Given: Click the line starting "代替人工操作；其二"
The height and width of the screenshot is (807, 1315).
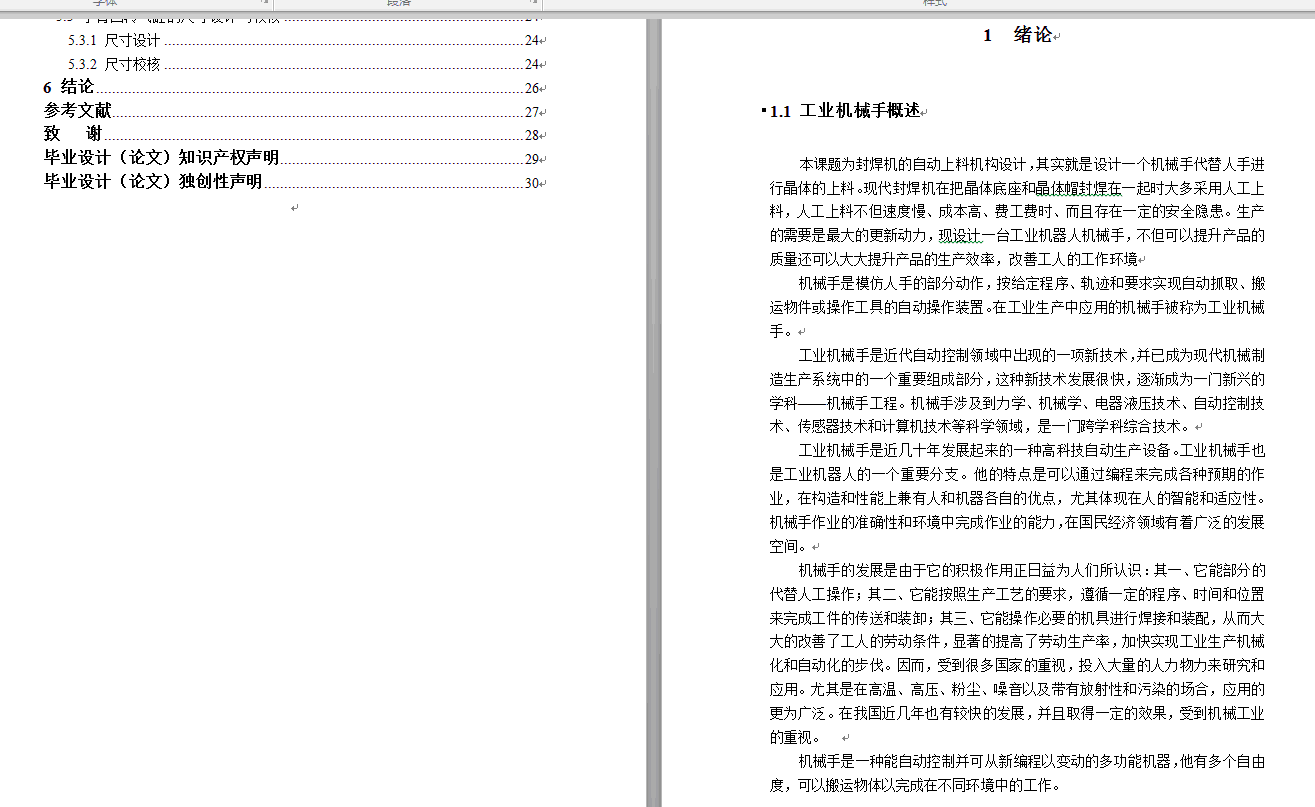Looking at the screenshot, I should (x=1017, y=594).
